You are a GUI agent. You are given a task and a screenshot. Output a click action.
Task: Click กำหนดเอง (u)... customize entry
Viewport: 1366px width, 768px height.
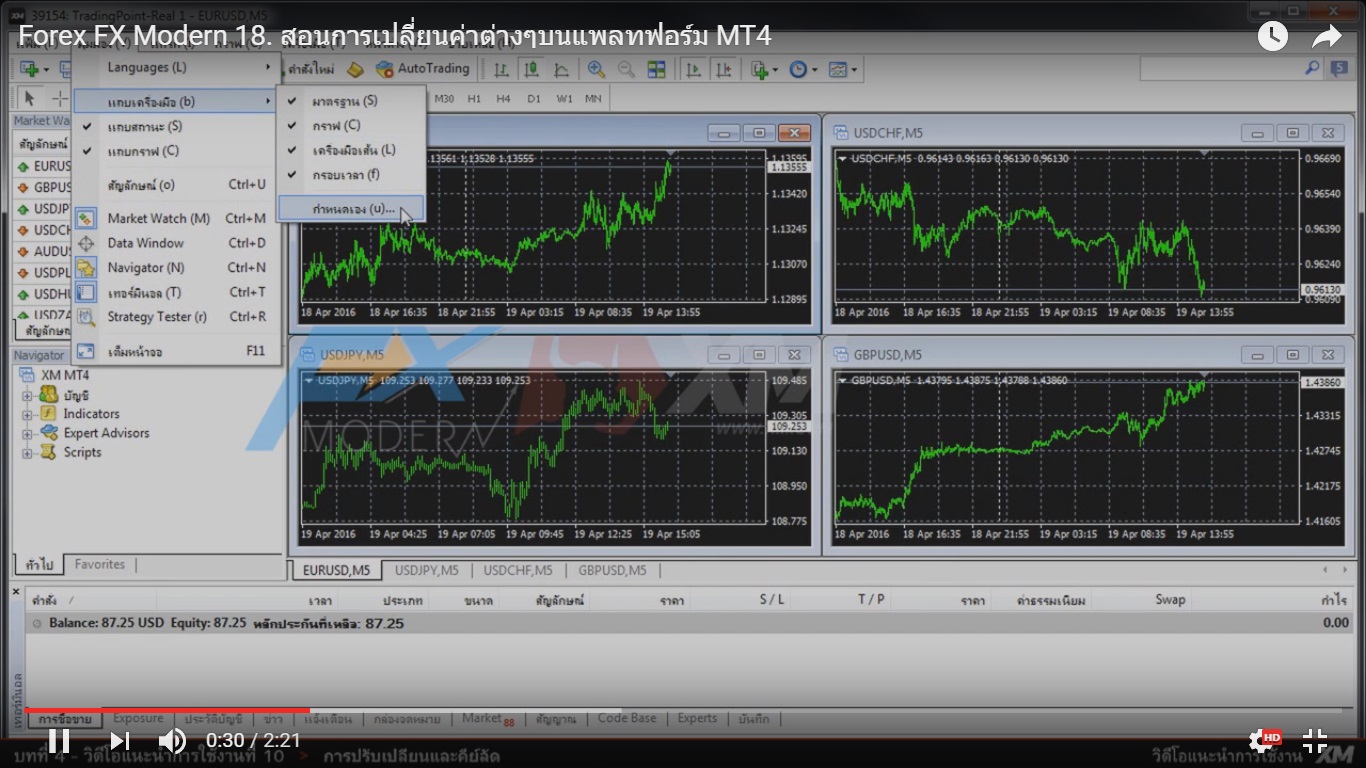point(352,209)
